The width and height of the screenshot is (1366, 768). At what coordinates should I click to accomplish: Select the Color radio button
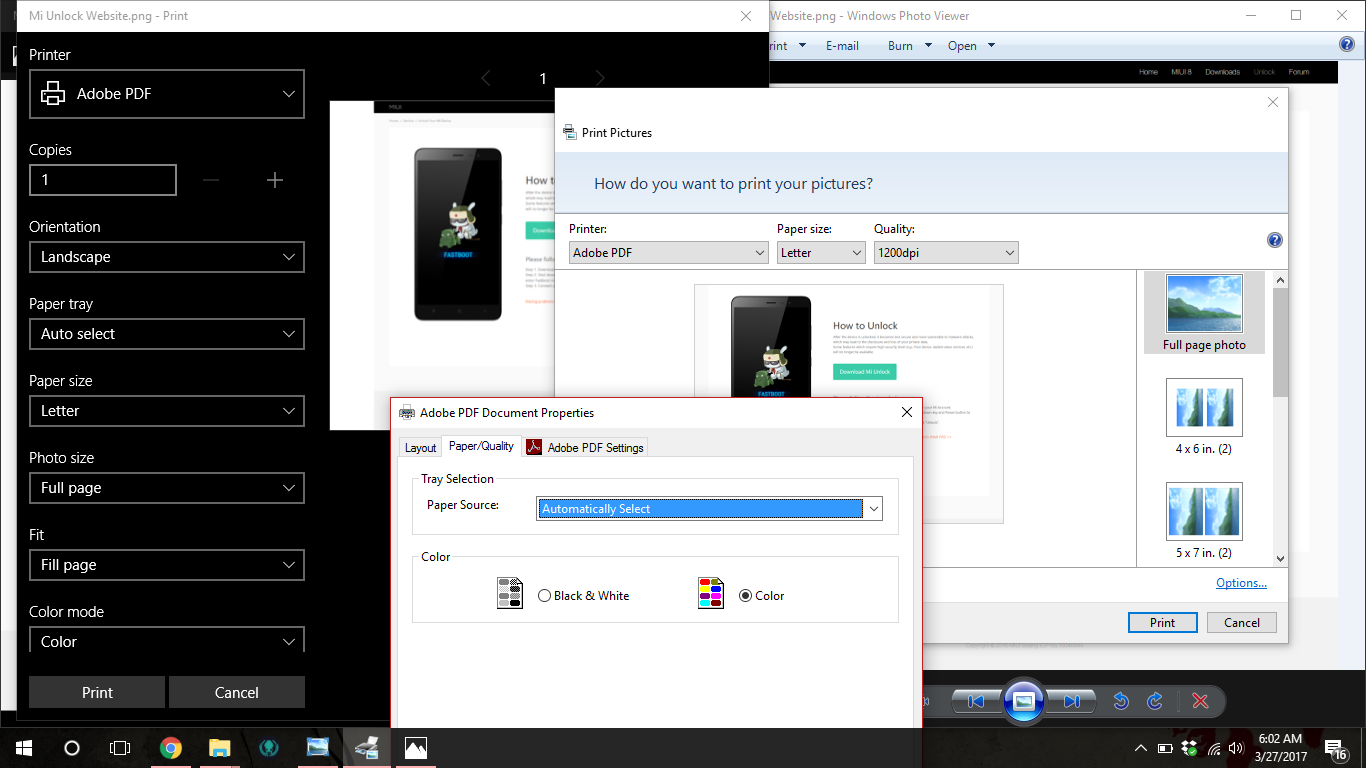pos(745,595)
